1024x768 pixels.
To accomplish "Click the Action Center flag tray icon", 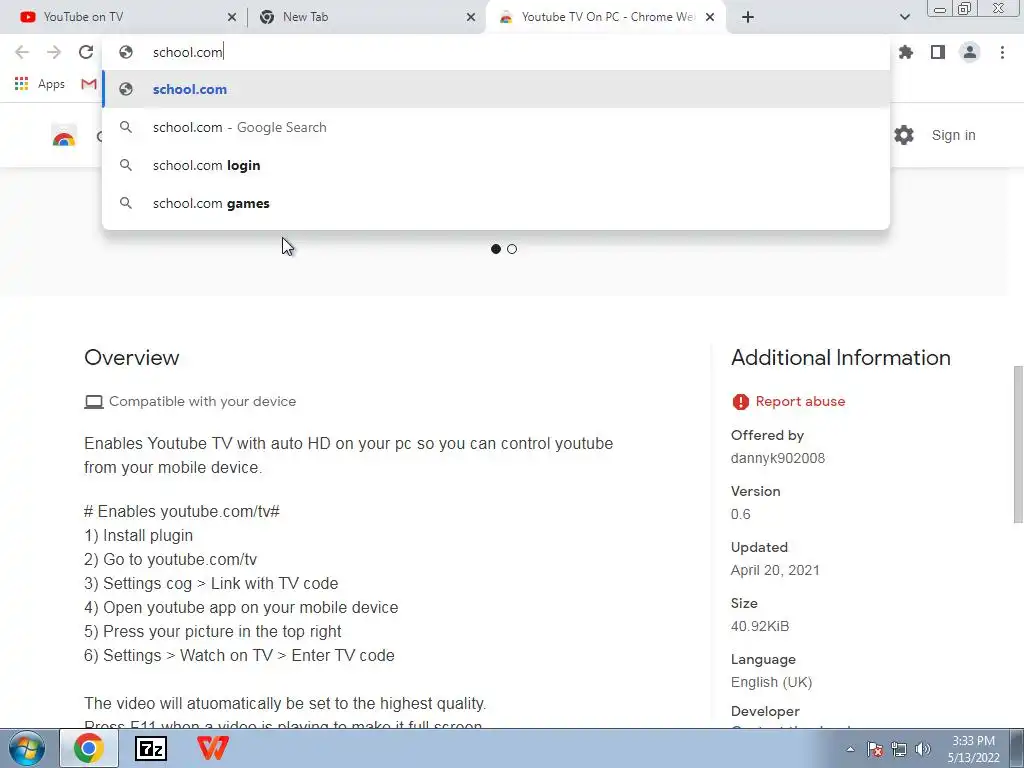I will pyautogui.click(x=875, y=749).
